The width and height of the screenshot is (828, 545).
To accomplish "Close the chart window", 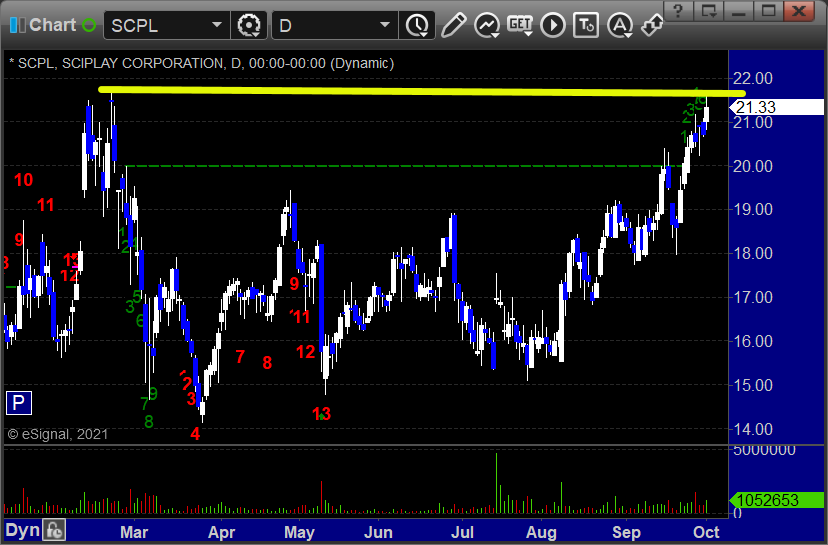I will [x=799, y=11].
